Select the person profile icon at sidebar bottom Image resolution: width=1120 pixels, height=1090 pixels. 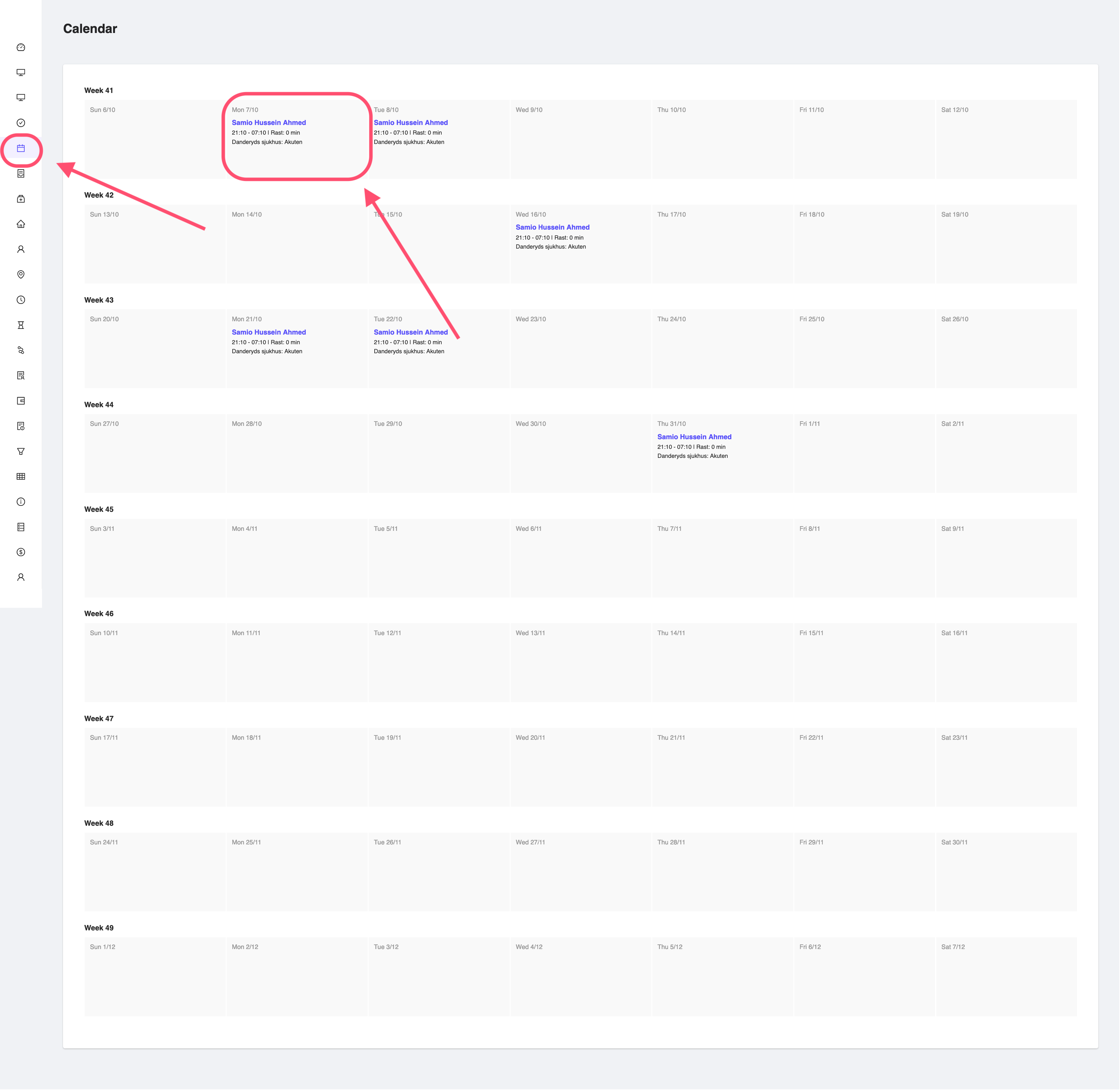pyautogui.click(x=21, y=577)
